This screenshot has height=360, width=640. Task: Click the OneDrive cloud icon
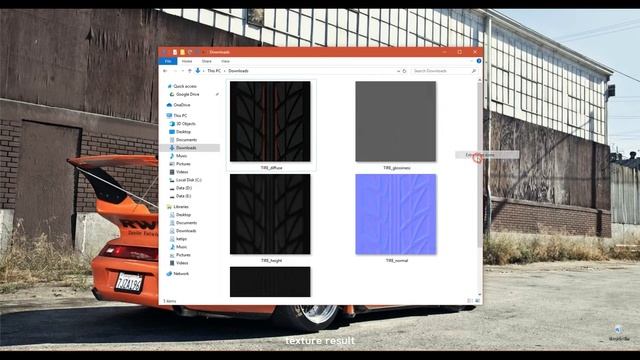(169, 105)
